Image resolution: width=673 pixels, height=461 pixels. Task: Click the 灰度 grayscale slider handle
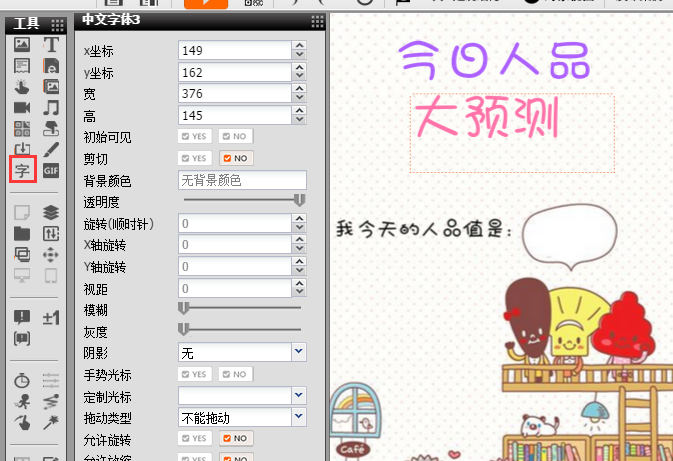(x=184, y=330)
